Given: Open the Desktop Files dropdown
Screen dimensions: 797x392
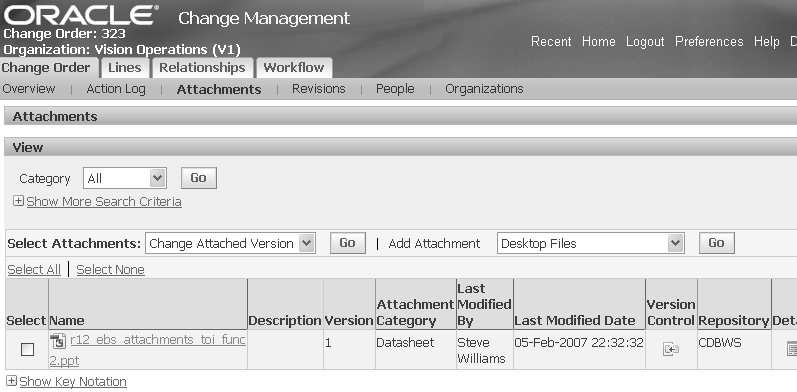Looking at the screenshot, I should pyautogui.click(x=591, y=243).
